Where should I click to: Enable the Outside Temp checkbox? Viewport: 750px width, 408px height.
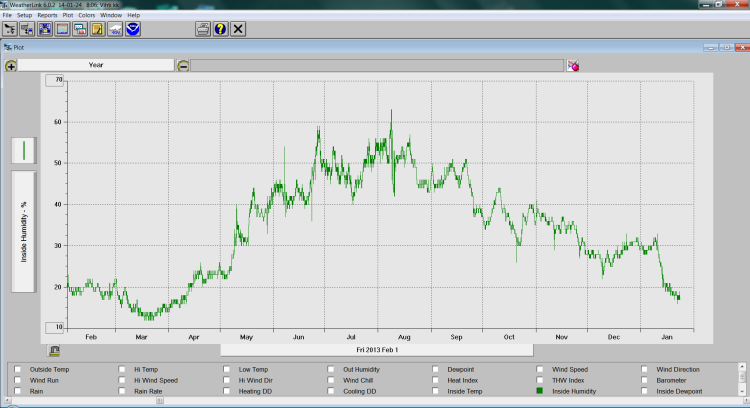17,369
